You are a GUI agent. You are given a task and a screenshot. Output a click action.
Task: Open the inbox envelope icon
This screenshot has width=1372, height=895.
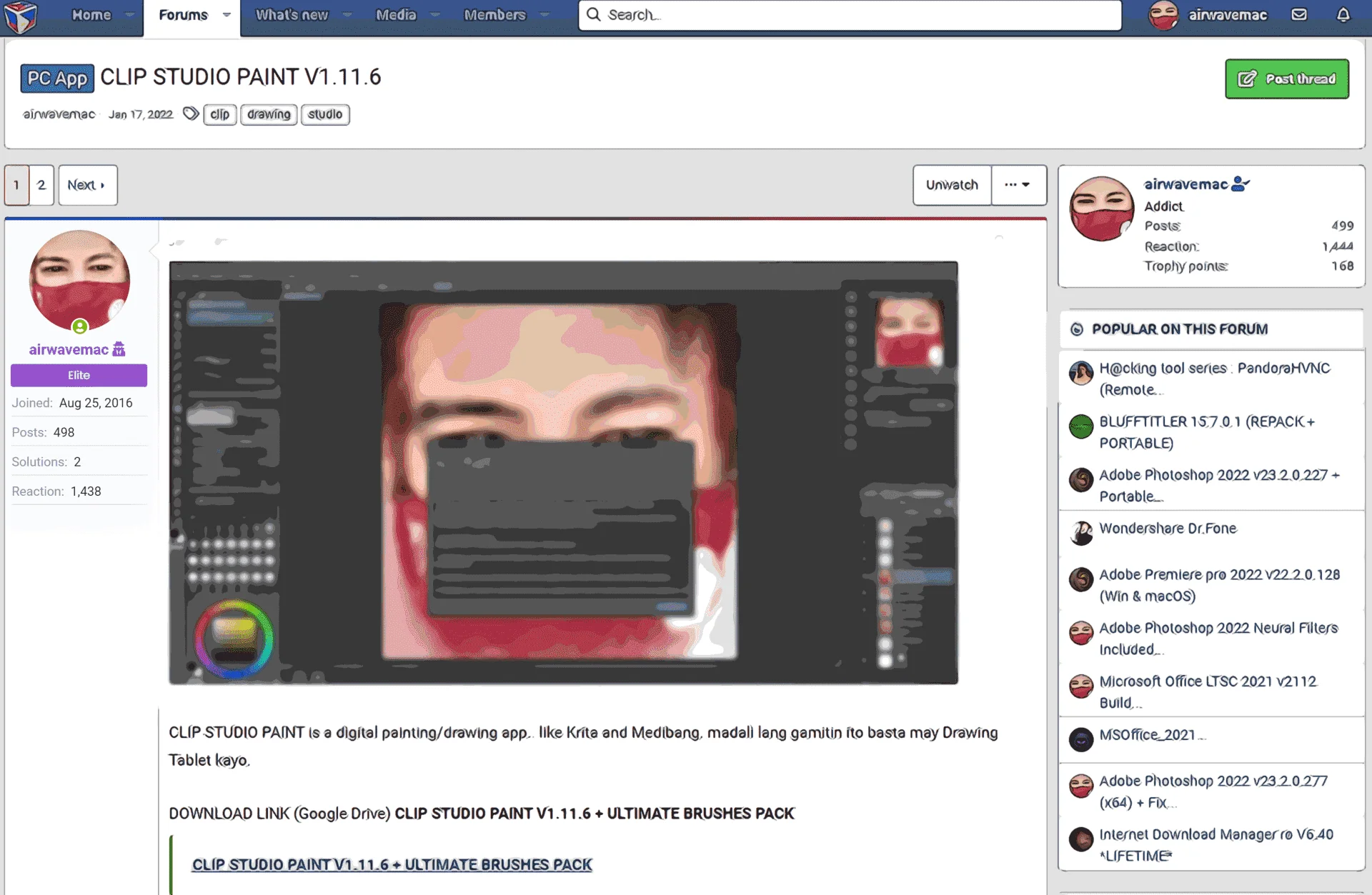pos(1299,14)
